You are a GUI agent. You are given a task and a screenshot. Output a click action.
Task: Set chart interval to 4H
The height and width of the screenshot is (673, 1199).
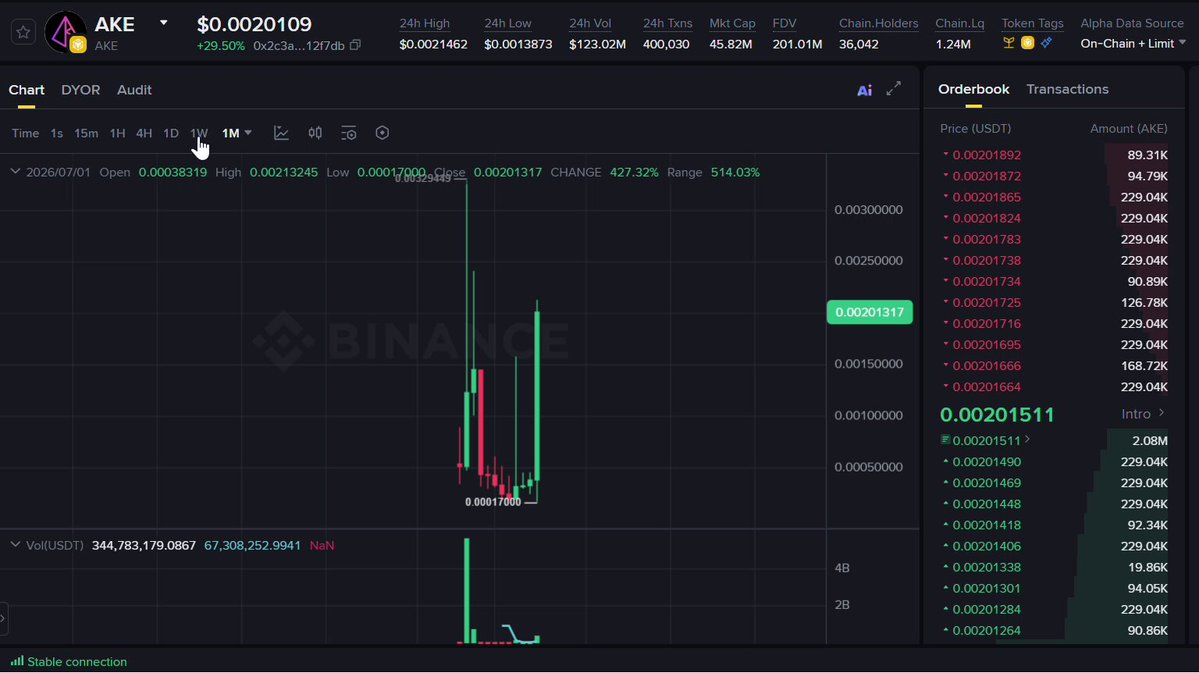click(x=144, y=133)
